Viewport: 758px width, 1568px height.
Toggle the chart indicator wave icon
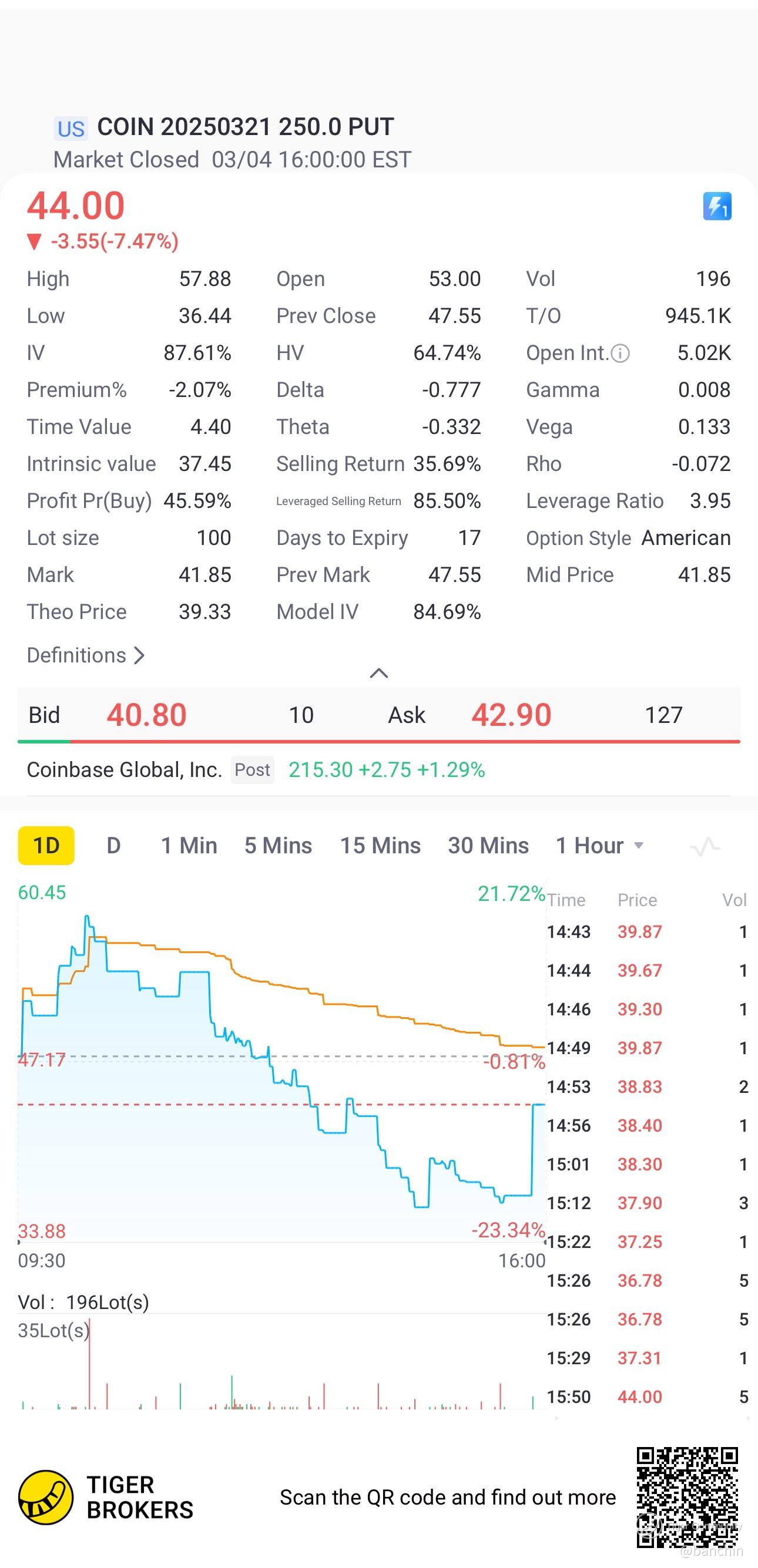tap(705, 846)
